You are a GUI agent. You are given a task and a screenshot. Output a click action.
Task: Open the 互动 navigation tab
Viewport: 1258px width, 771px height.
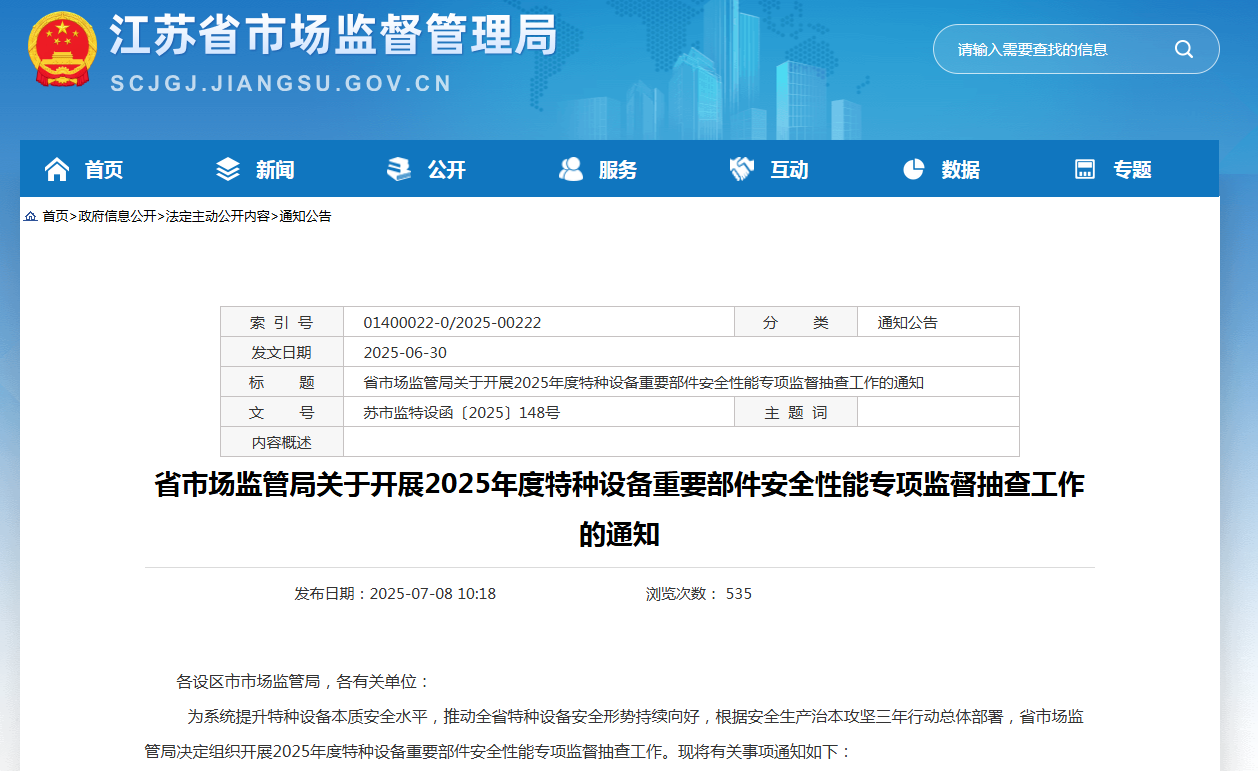789,170
